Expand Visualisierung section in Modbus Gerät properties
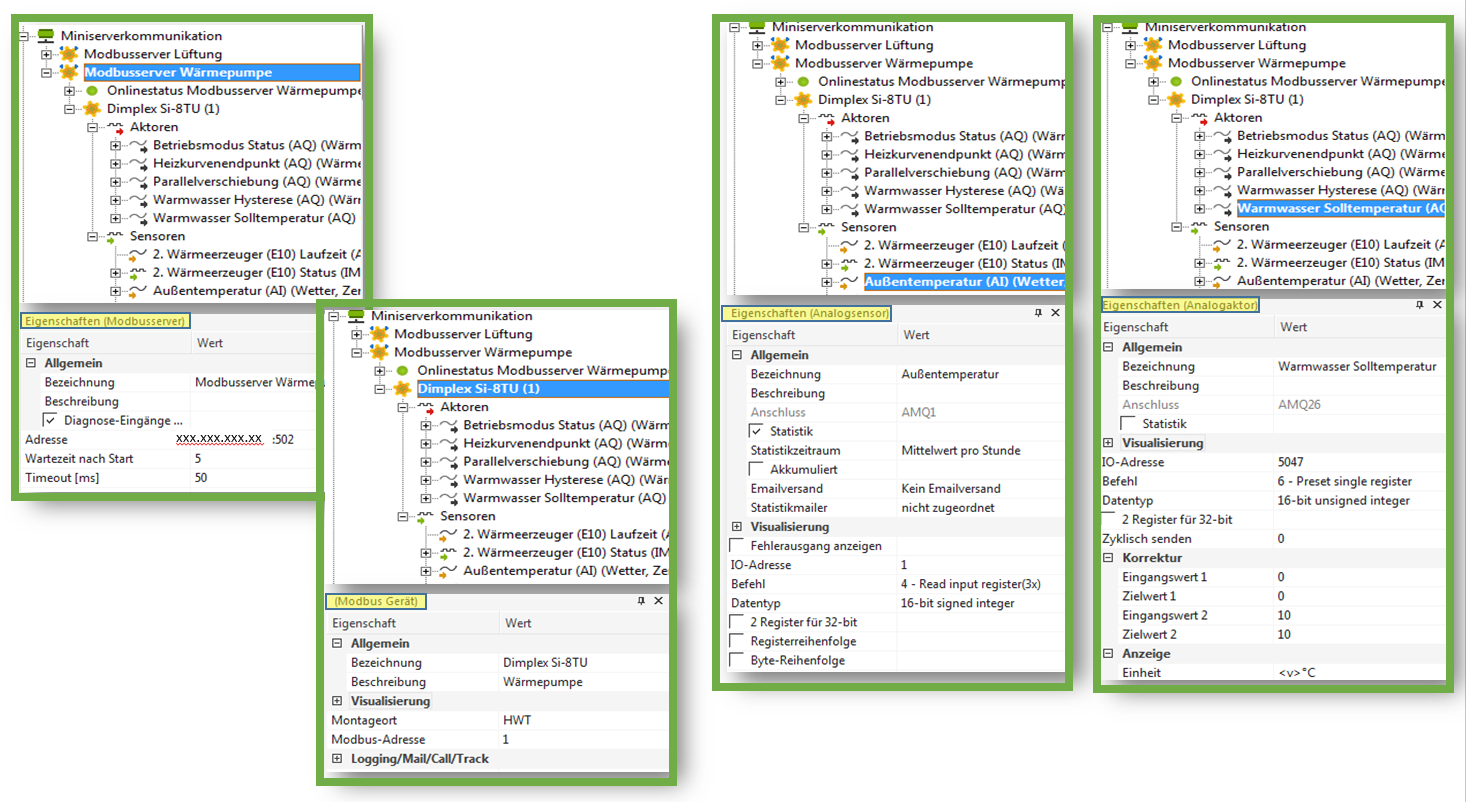This screenshot has height=802, width=1466. coord(336,701)
